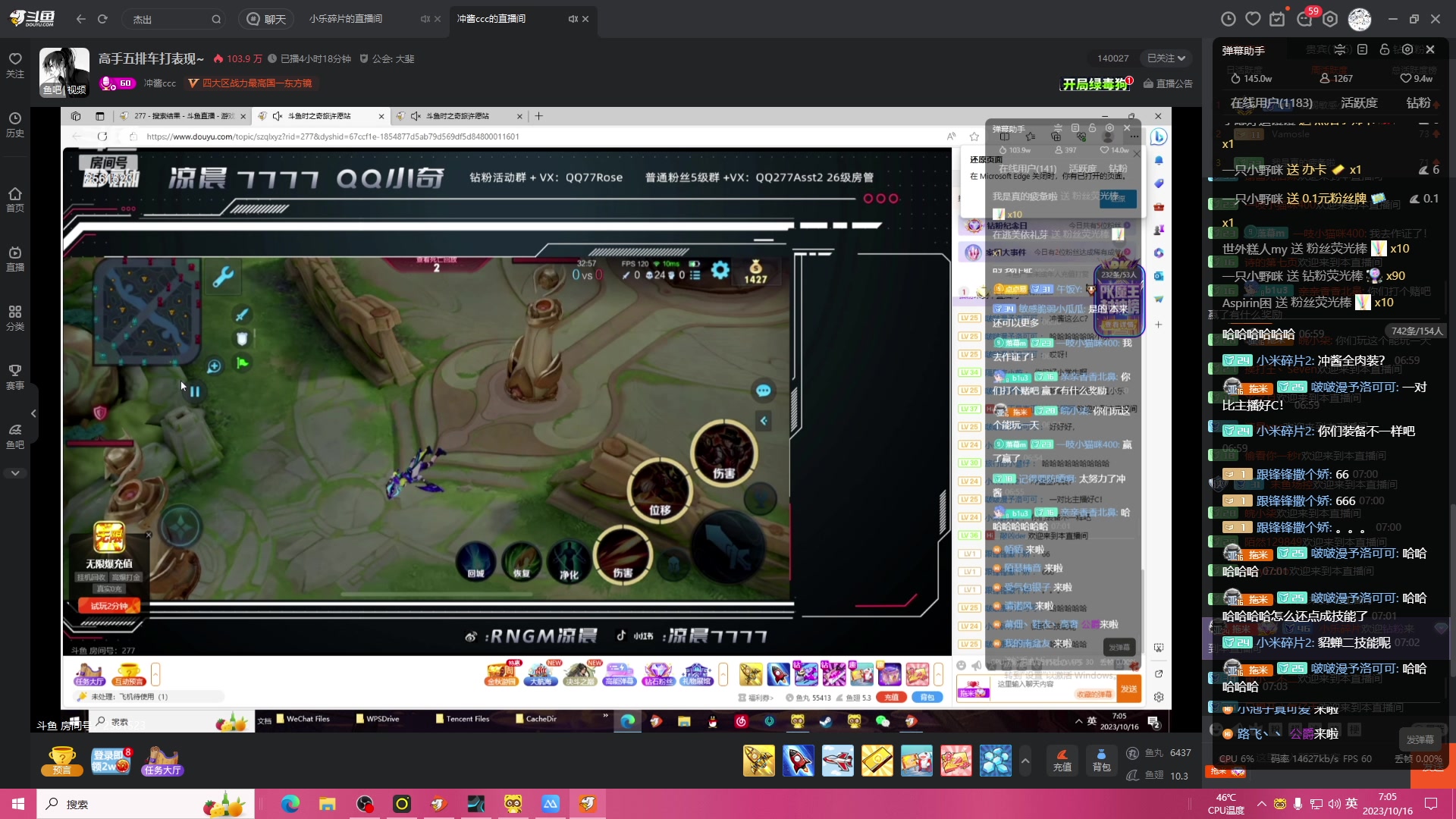Open 任务大厅 icon at bottom
1456x819 pixels.
point(162,761)
